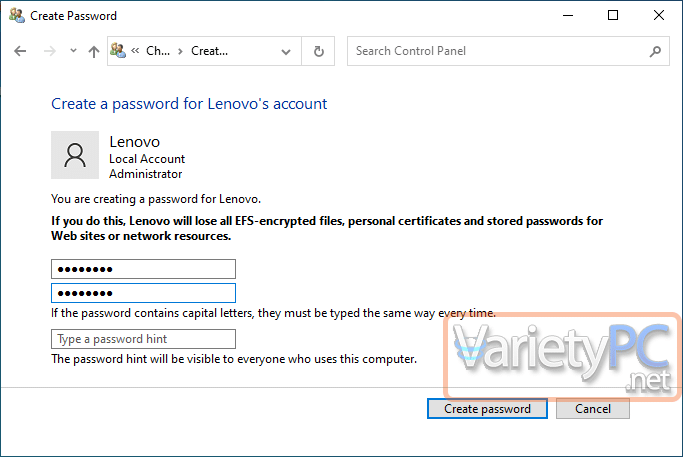Click the Lenovo account avatar picture

click(75, 155)
